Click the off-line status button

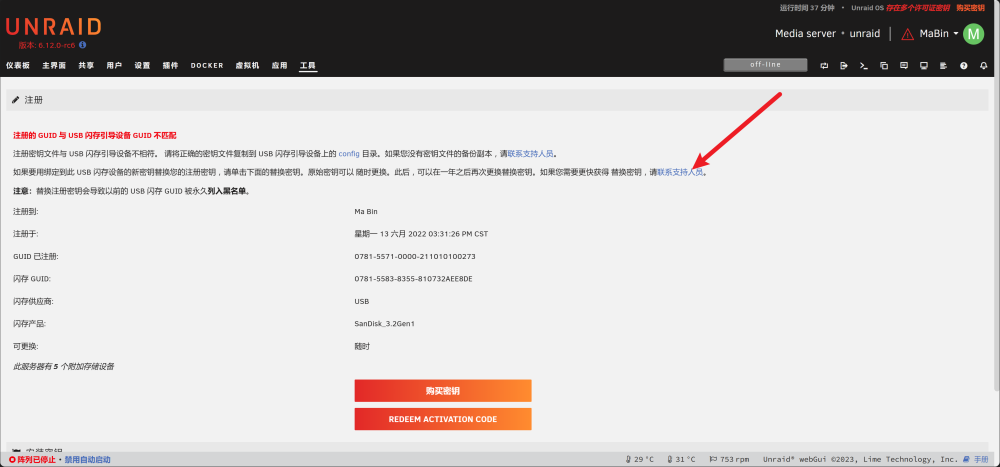coord(765,65)
